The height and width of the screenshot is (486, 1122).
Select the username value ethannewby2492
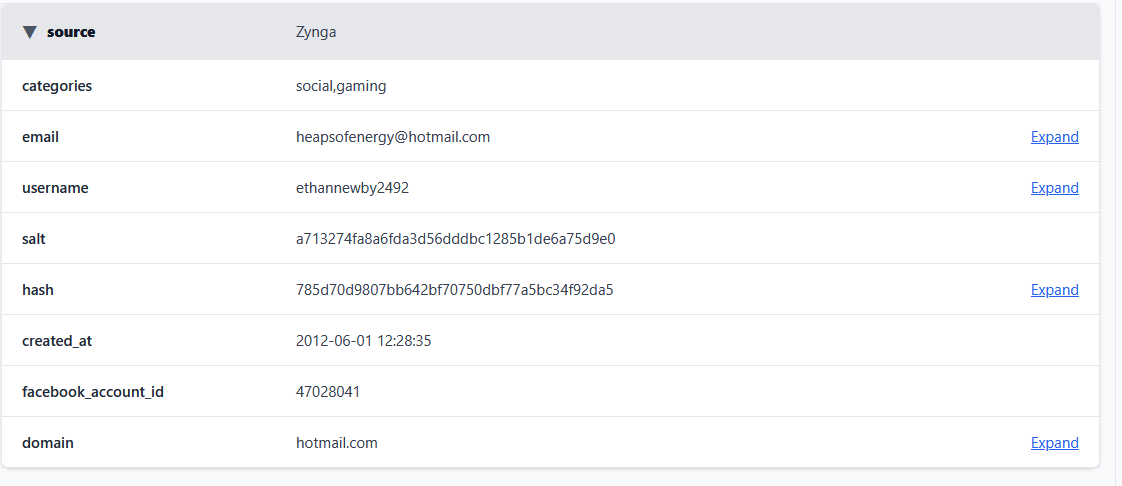(x=352, y=188)
